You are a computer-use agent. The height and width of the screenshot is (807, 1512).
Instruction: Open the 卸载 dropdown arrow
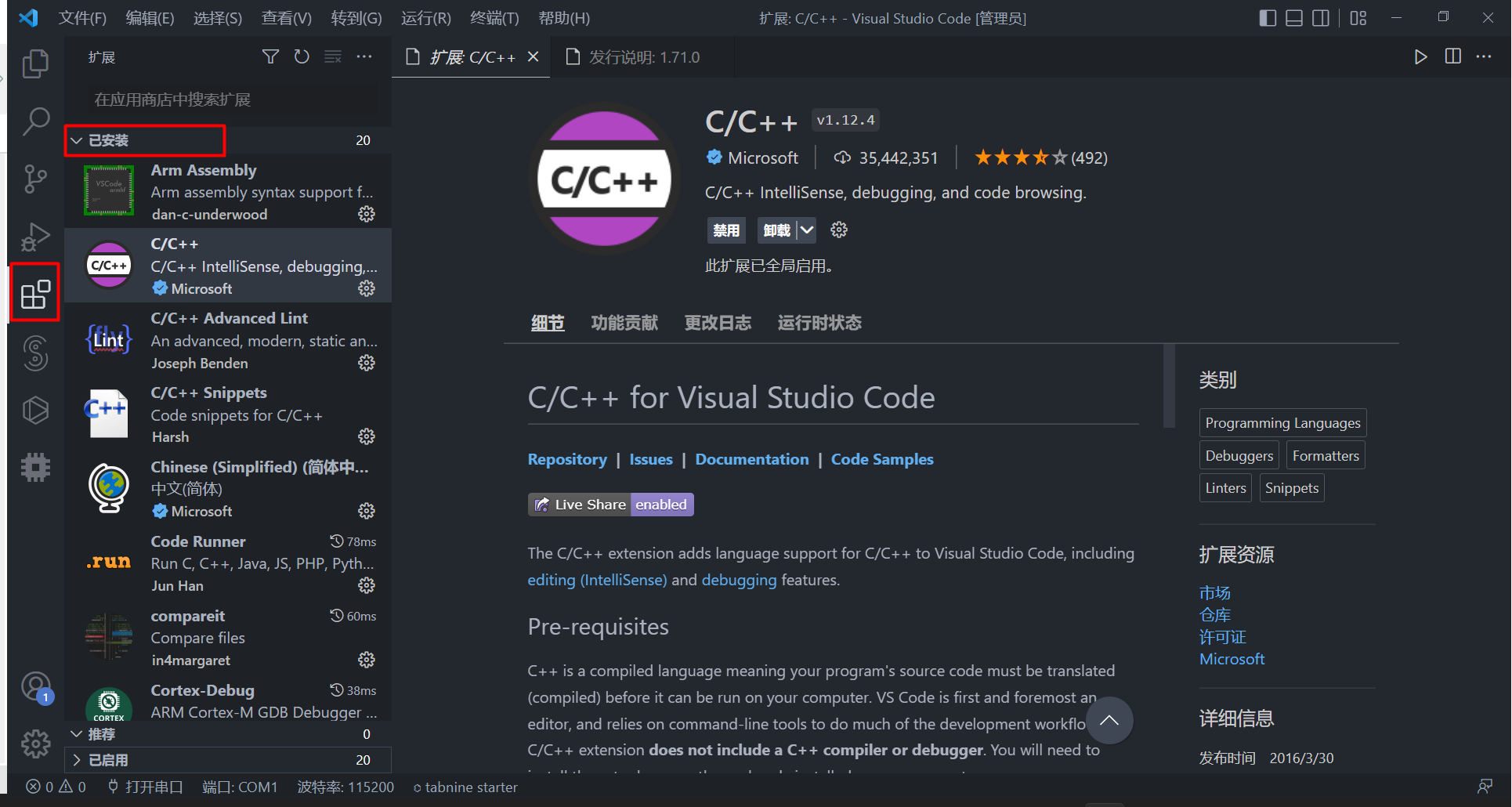(x=808, y=230)
